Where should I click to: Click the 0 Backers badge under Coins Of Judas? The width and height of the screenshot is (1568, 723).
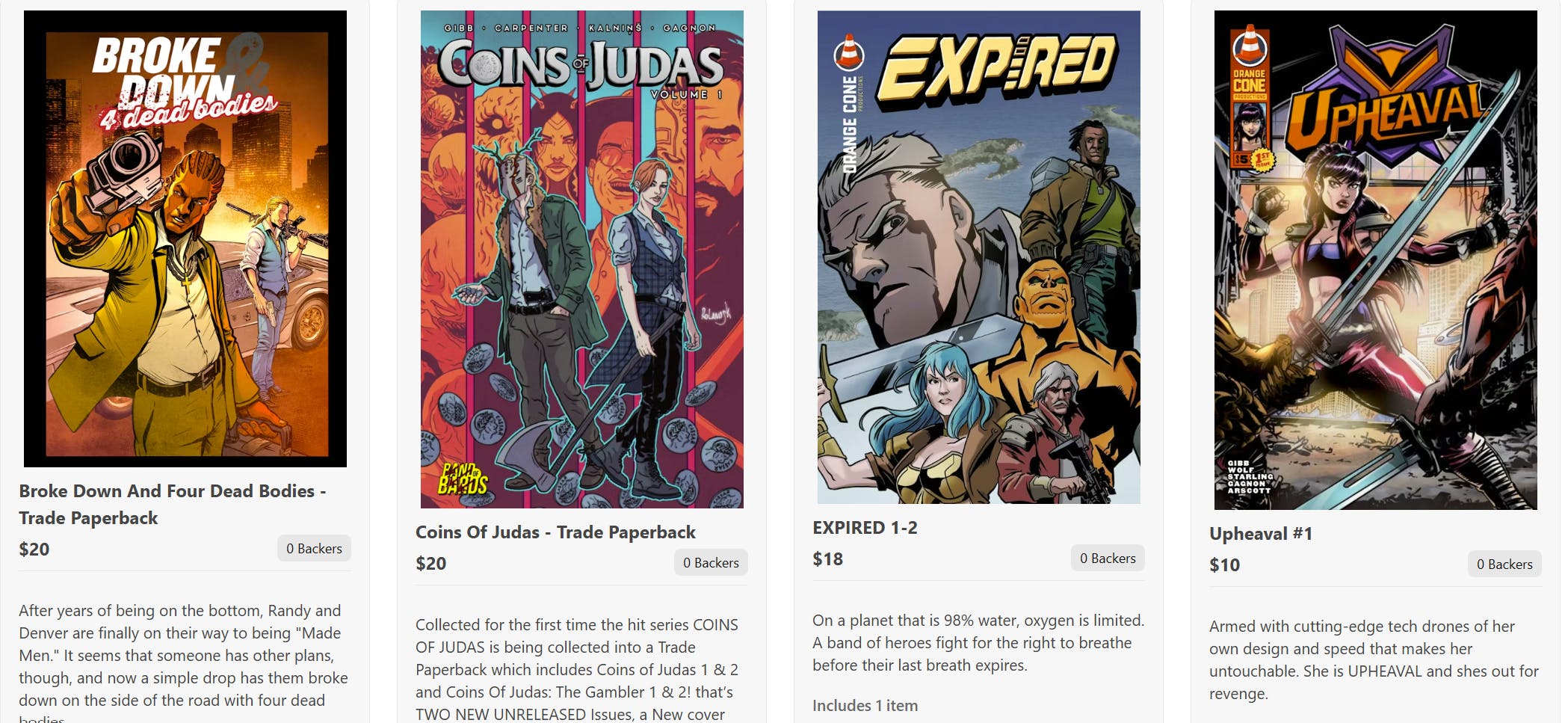(711, 562)
